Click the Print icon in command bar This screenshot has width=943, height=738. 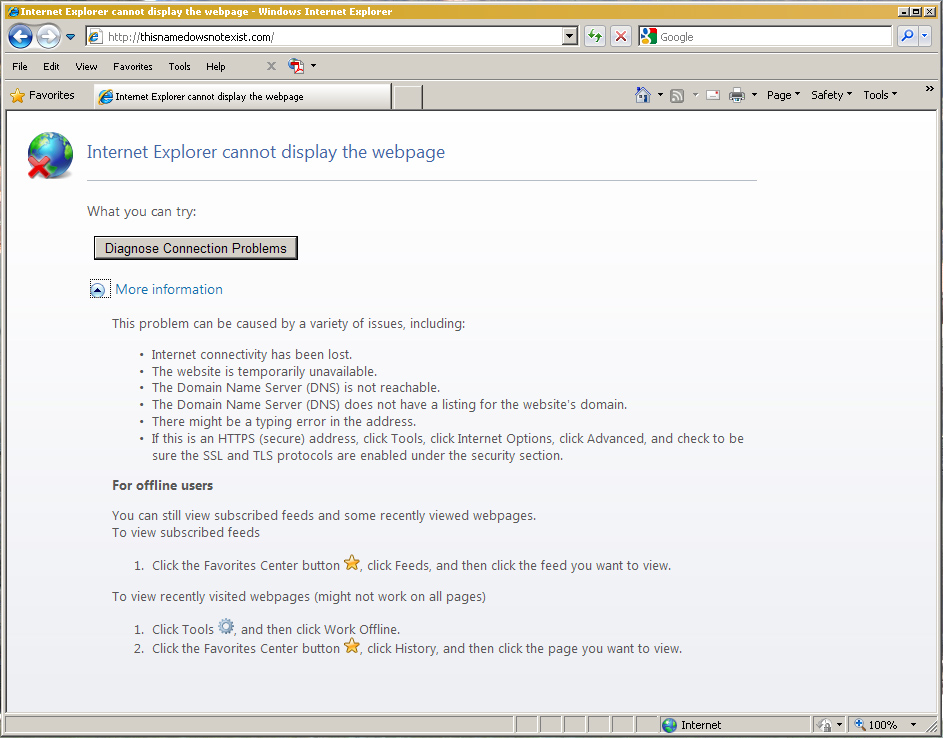(737, 95)
